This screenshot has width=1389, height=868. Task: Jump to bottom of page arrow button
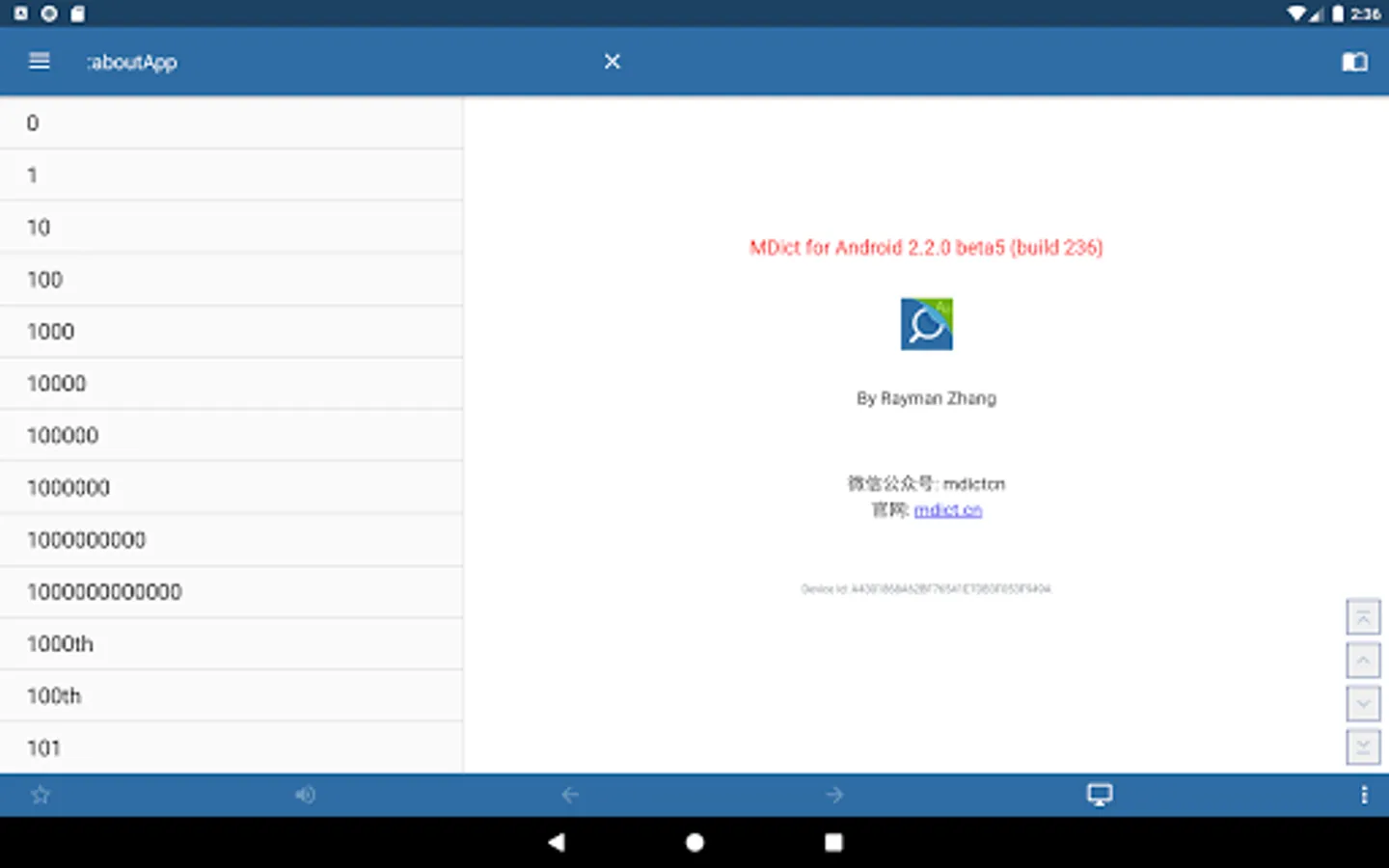pyautogui.click(x=1363, y=747)
